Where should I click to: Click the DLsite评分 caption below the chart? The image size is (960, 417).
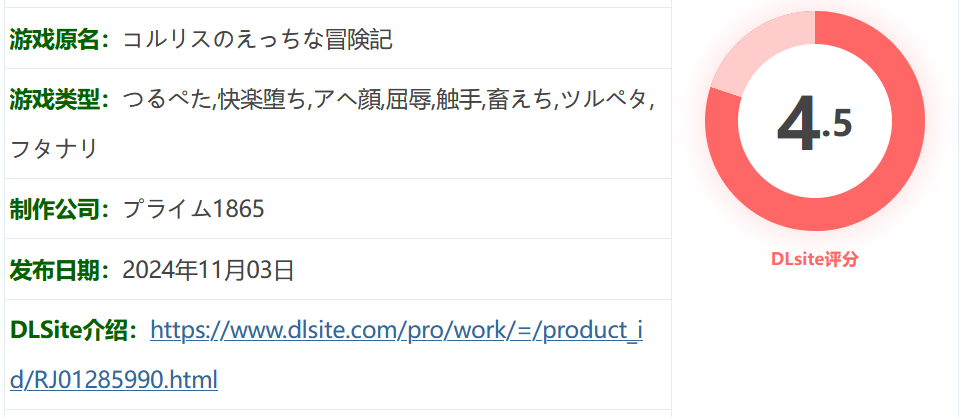tap(815, 259)
